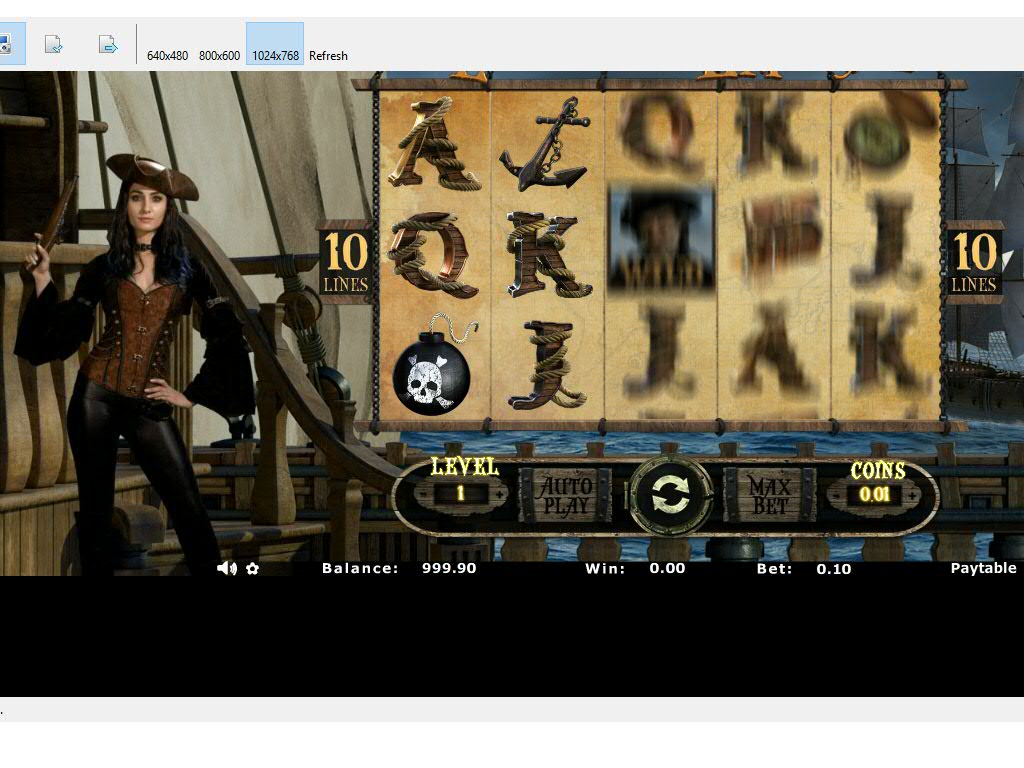The image size is (1024, 768).
Task: Open game settings gear icon
Action: (x=253, y=568)
